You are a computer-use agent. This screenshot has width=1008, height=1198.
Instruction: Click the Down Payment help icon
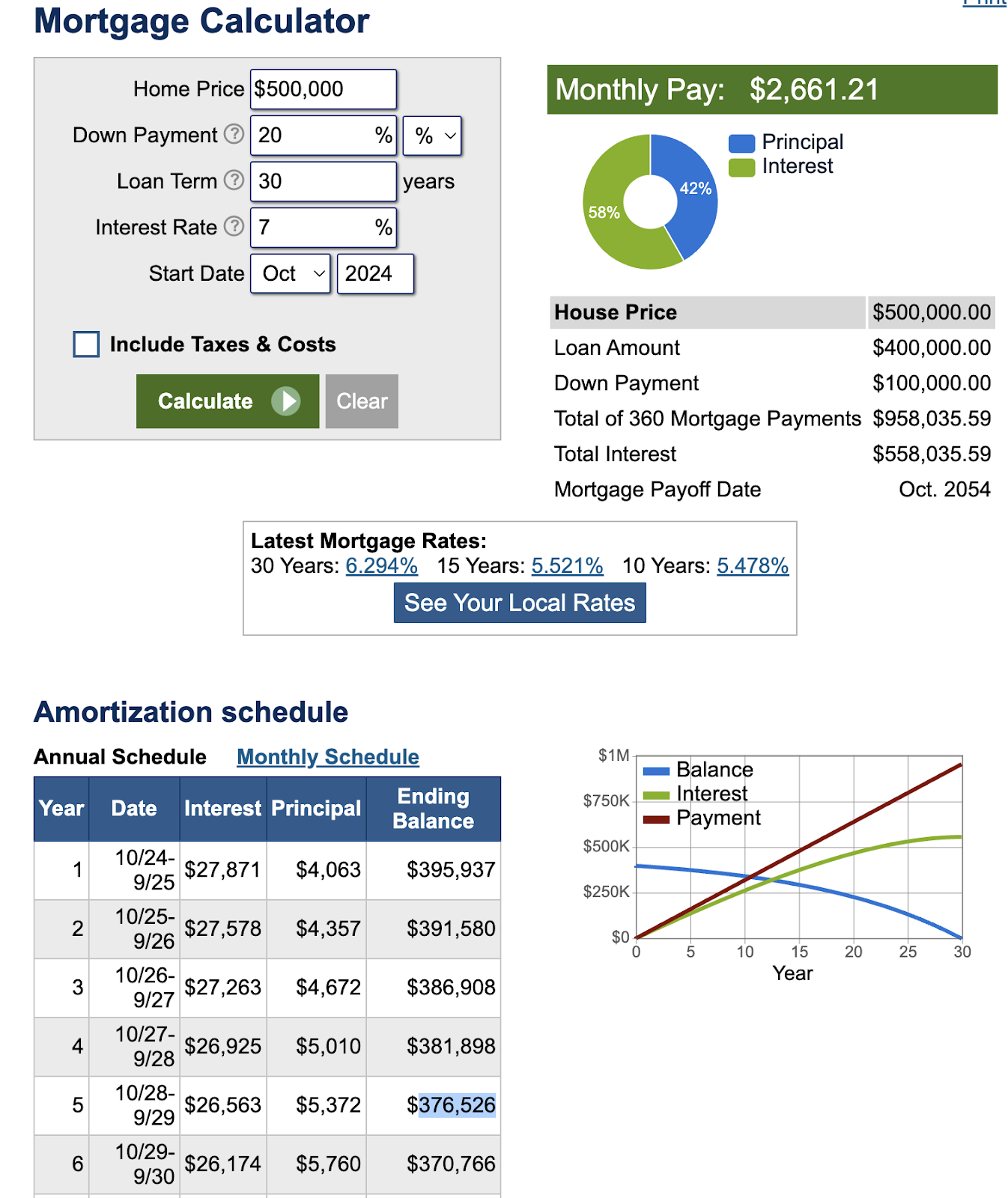pos(234,134)
